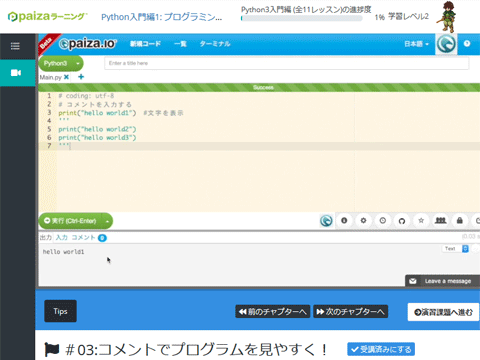This screenshot has width=480, height=360.
Task: Go to previous chapter 前のチャプターへ
Action: 272,312
